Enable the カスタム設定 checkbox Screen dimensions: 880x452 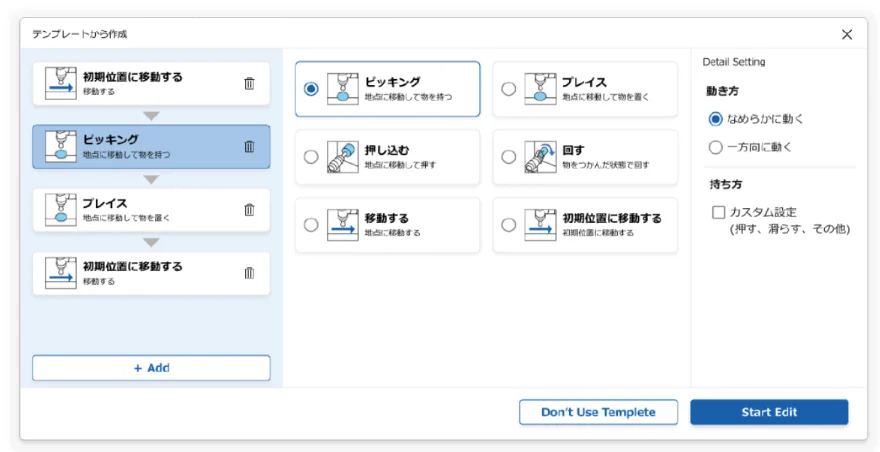(x=718, y=212)
